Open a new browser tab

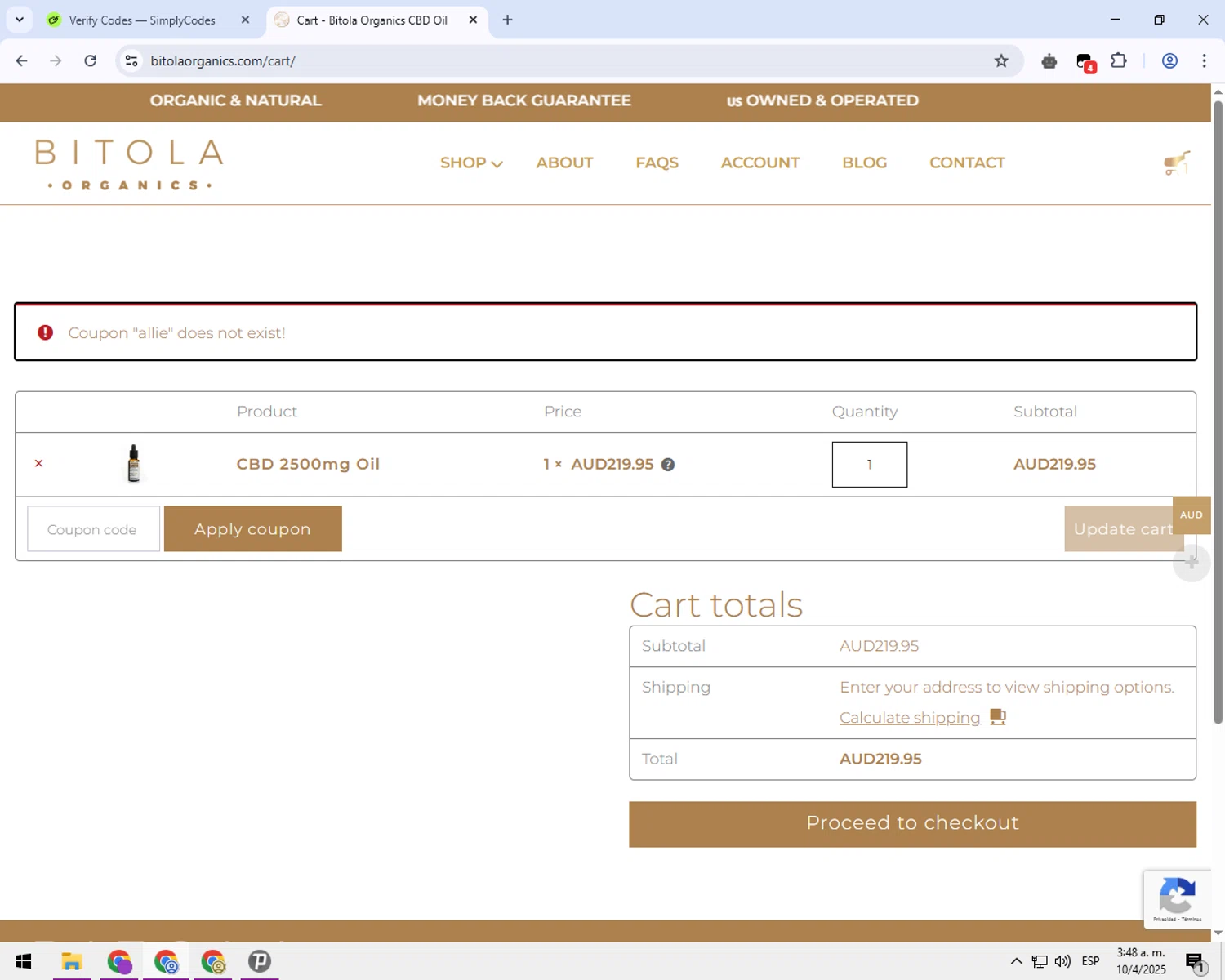pos(507,20)
